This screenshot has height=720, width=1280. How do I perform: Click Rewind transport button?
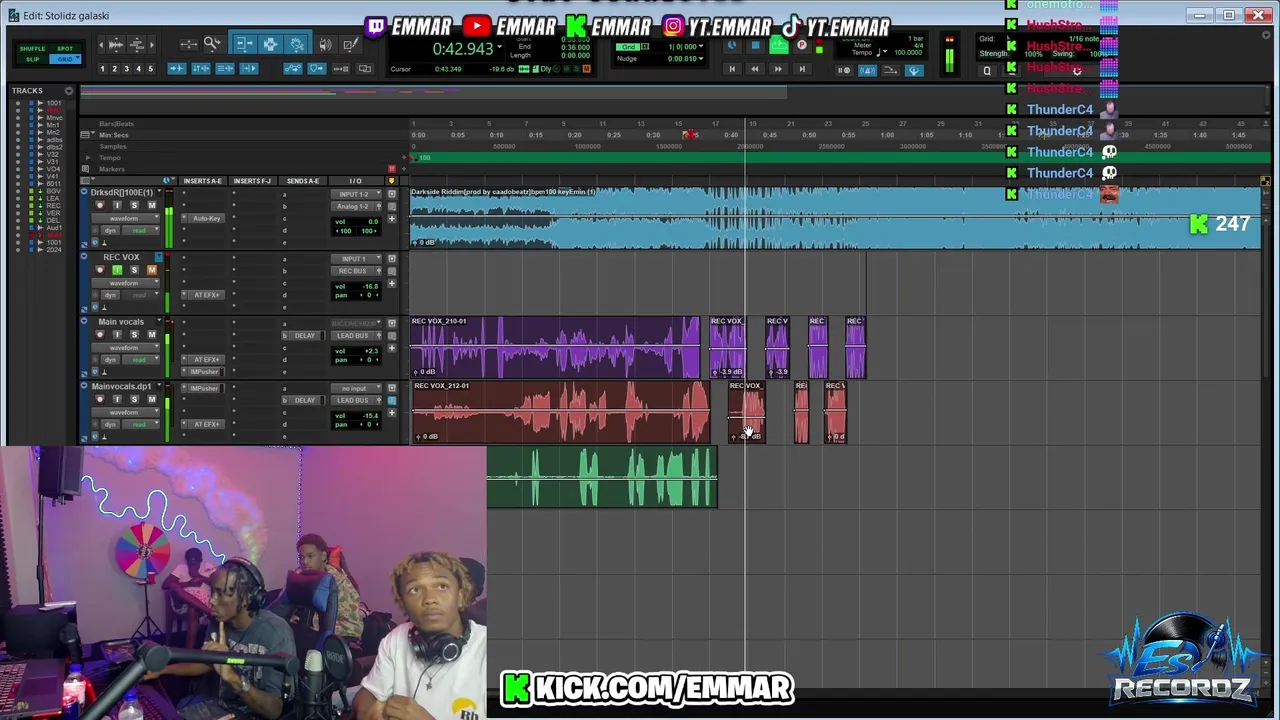tap(755, 69)
